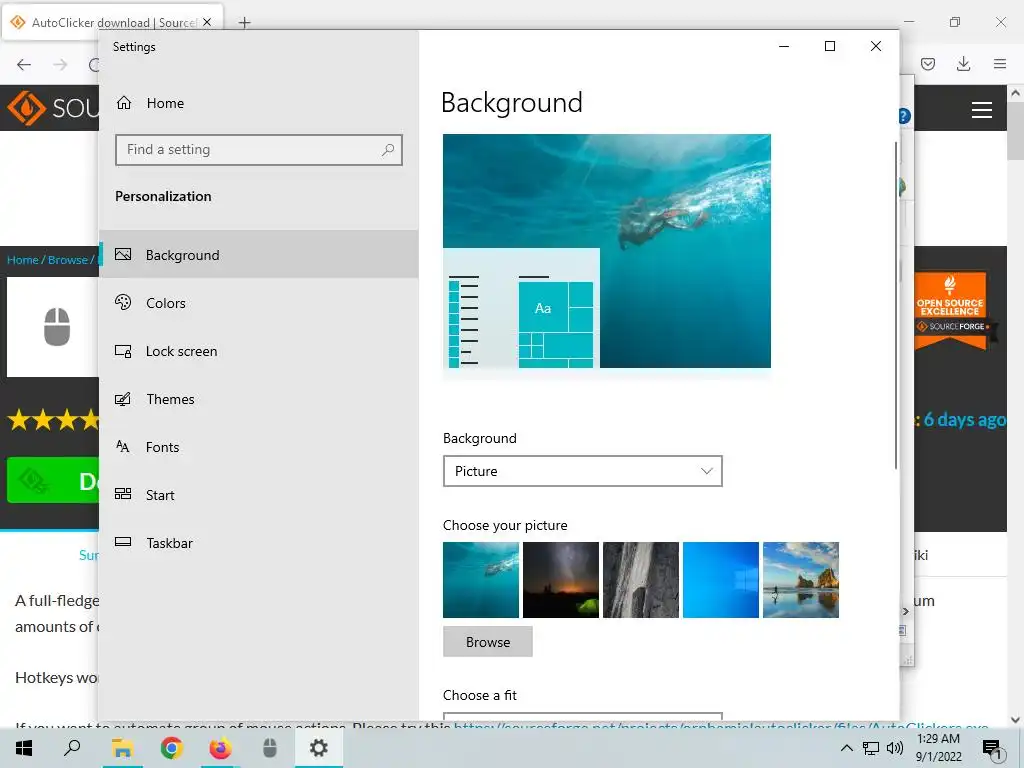Expand the Background type Picture dropdown
Viewport: 1024px width, 768px height.
583,471
